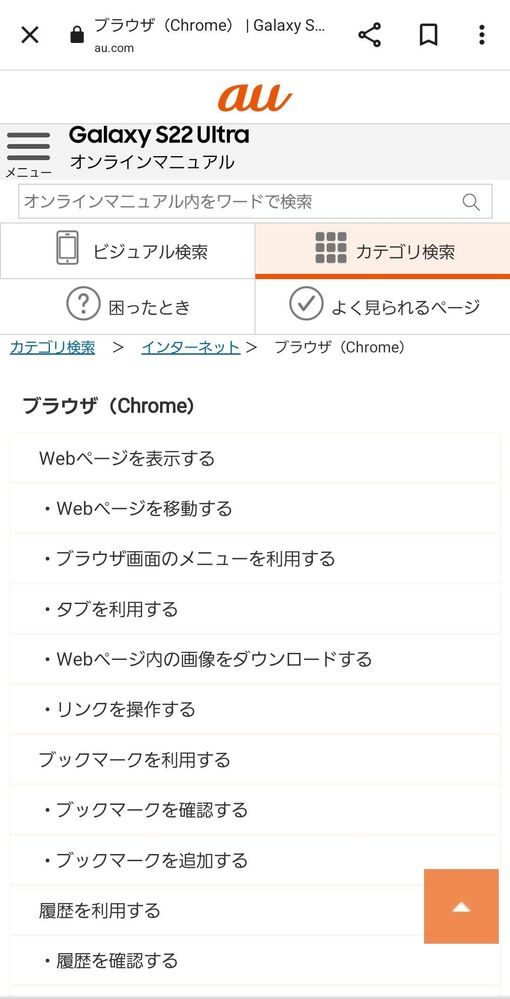The width and height of the screenshot is (510, 999).
Task: Follow the カテゴリ検索 breadcrumb link
Action: (52, 348)
